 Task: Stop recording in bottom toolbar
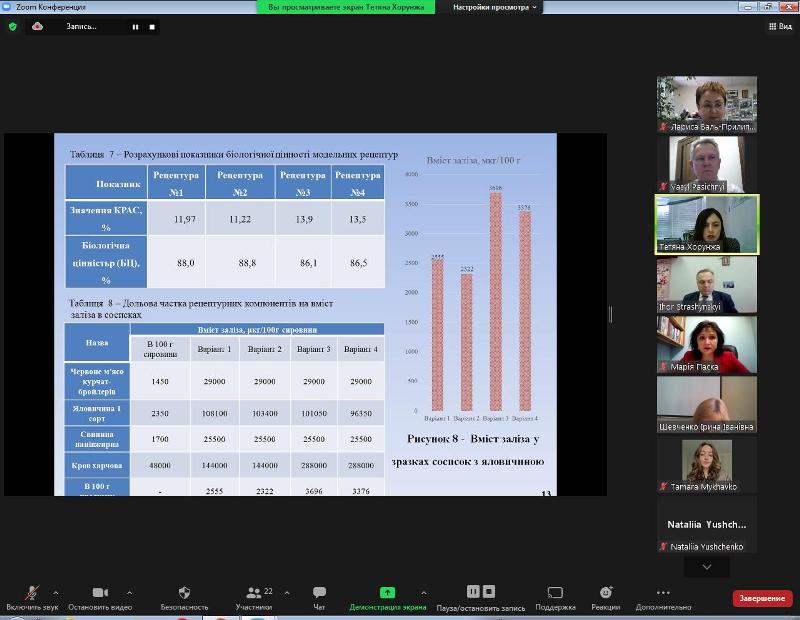489,591
